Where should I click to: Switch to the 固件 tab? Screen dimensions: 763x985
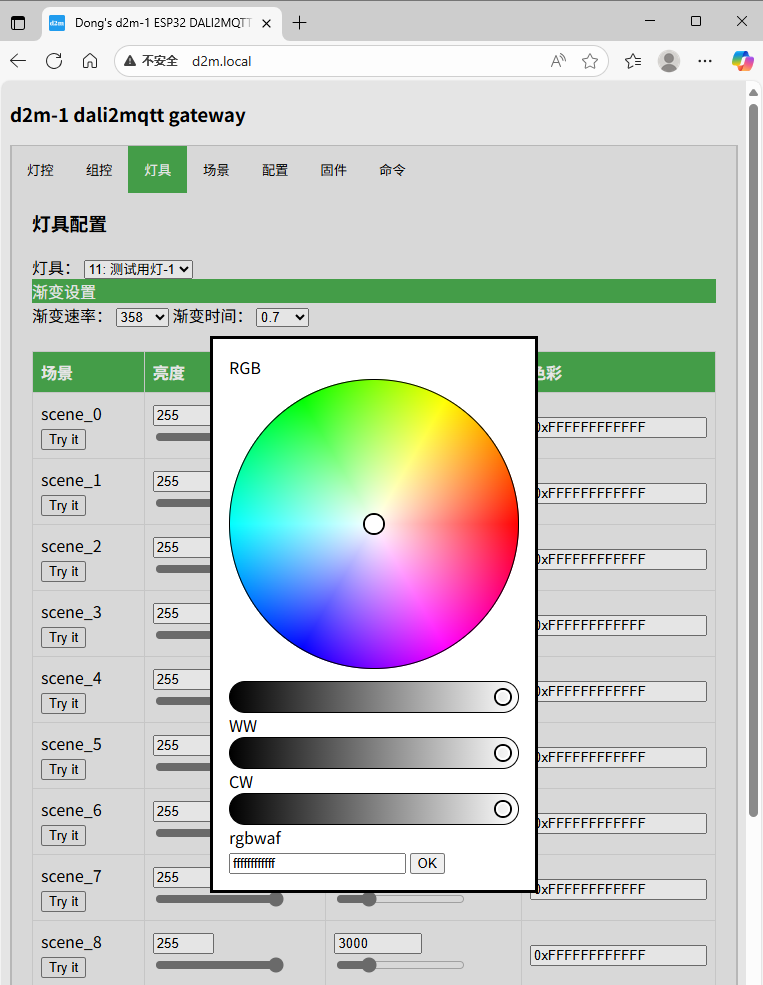(x=333, y=170)
